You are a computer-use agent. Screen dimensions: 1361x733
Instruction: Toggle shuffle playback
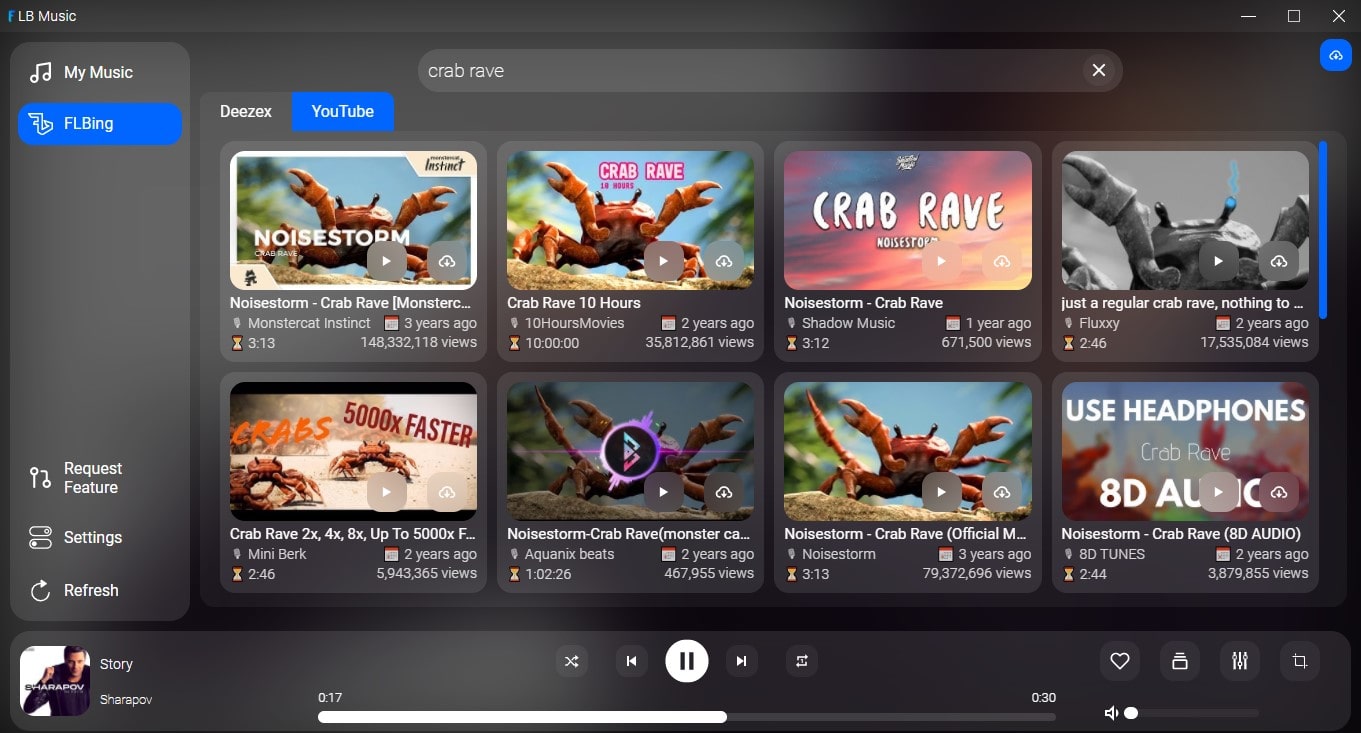(571, 660)
